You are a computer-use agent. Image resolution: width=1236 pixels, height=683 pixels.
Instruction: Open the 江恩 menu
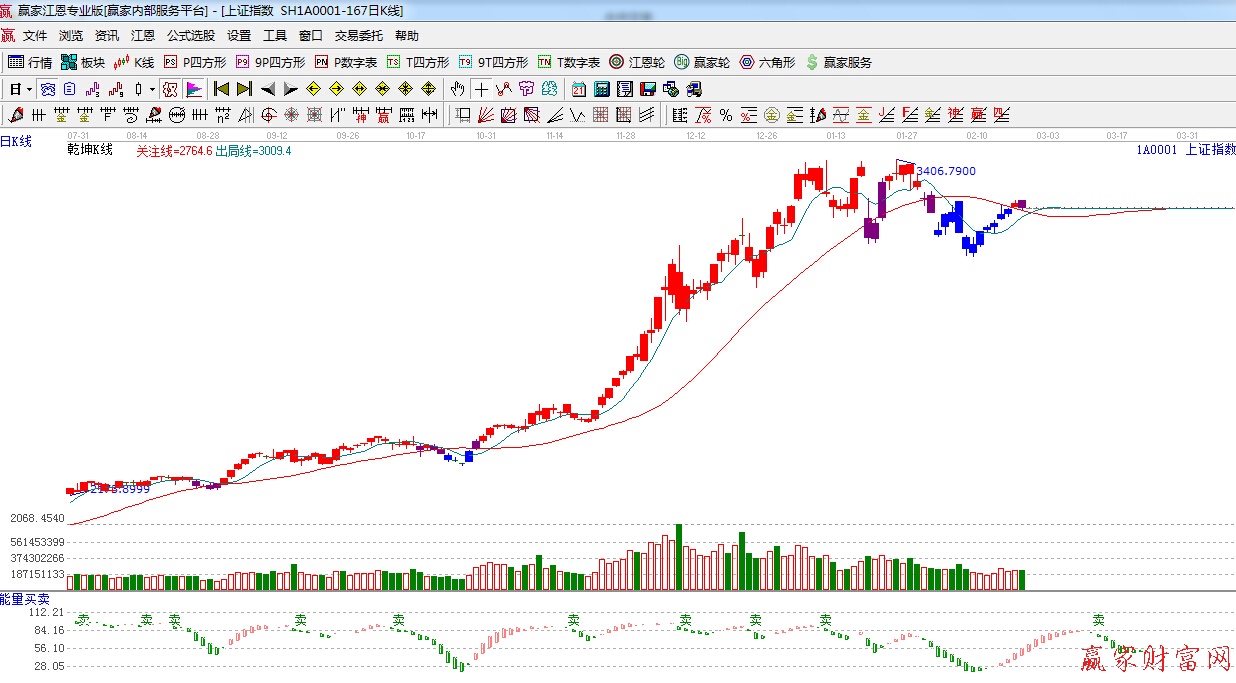pyautogui.click(x=143, y=36)
